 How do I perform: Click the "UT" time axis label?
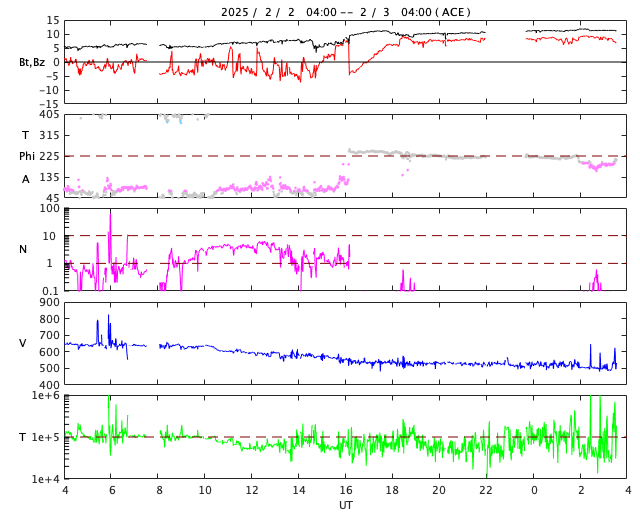coord(346,505)
